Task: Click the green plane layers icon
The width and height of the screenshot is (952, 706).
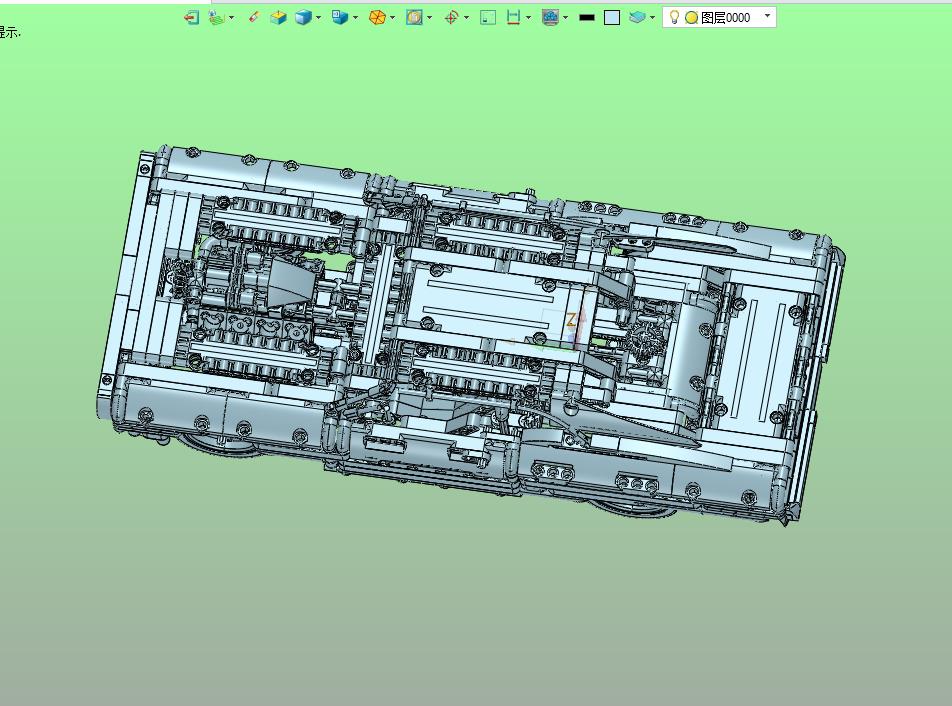Action: tap(216, 18)
